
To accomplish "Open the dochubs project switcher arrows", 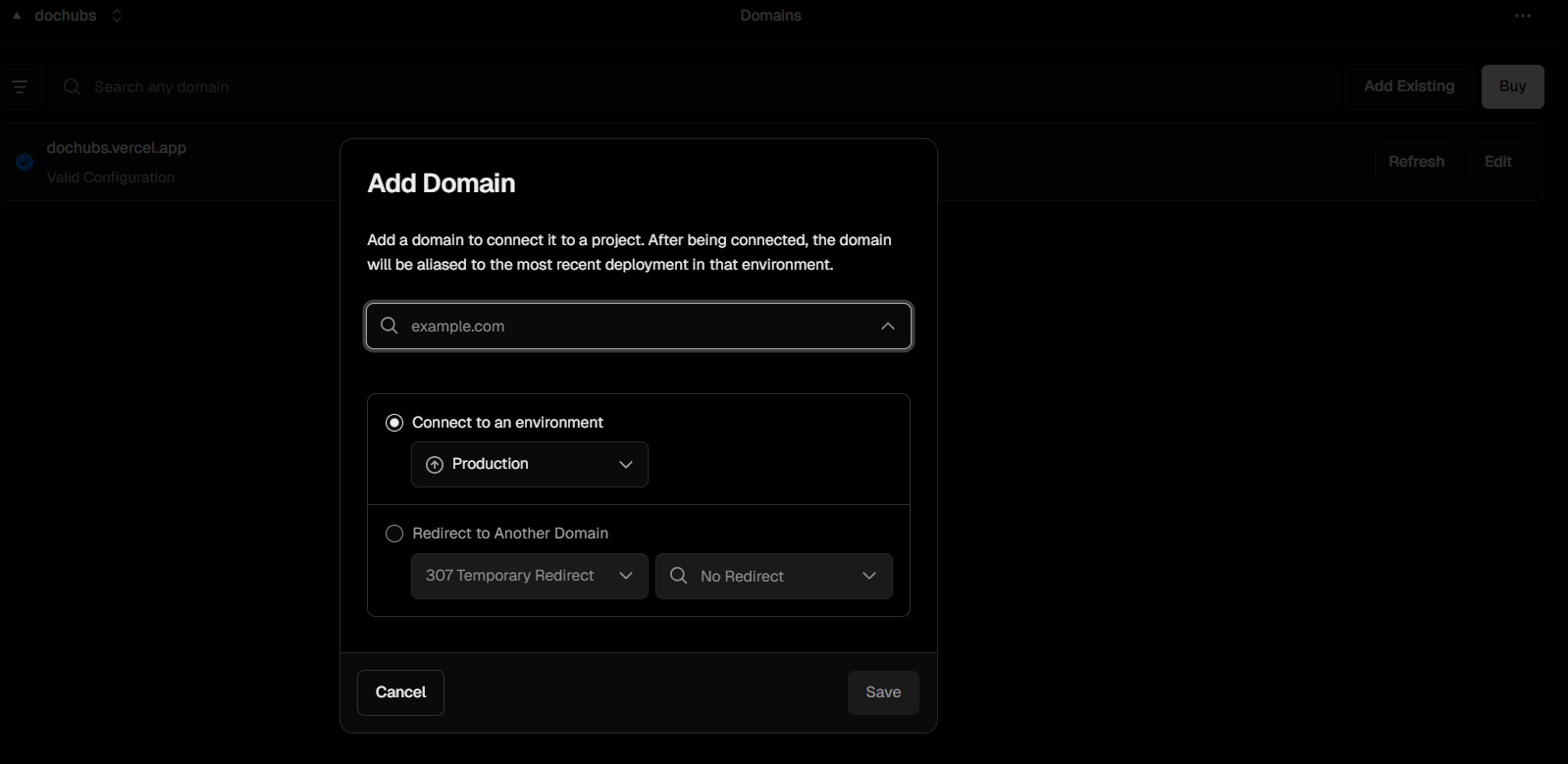I will pyautogui.click(x=117, y=16).
